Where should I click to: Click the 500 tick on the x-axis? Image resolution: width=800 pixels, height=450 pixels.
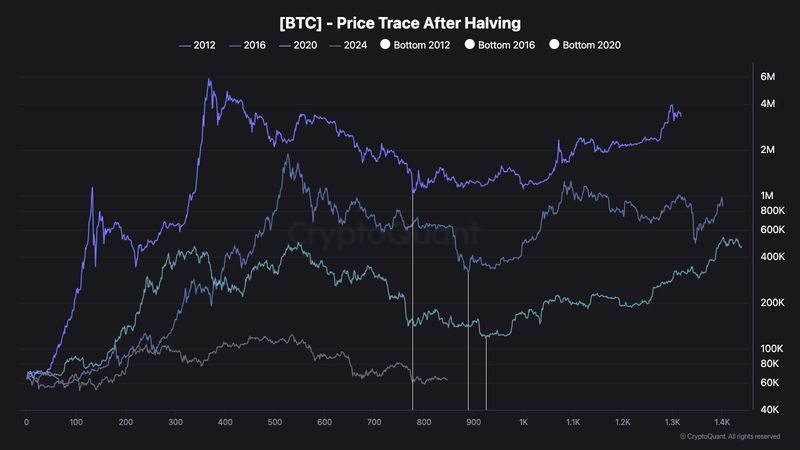click(x=274, y=422)
